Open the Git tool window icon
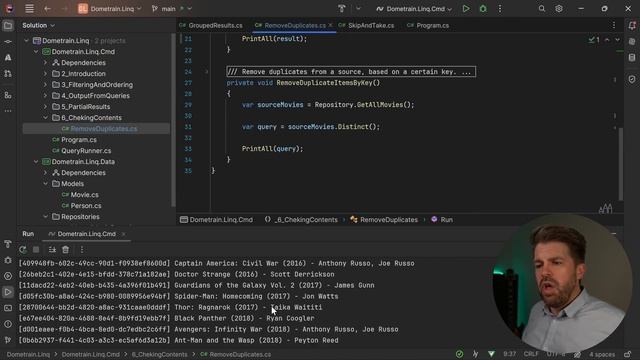The width and height of the screenshot is (640, 360). (x=8, y=340)
